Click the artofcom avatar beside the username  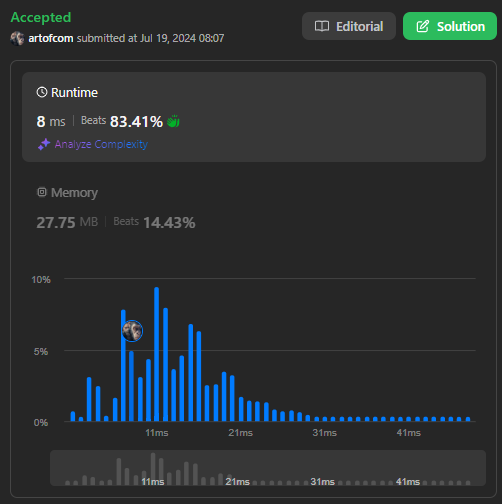tap(17, 39)
